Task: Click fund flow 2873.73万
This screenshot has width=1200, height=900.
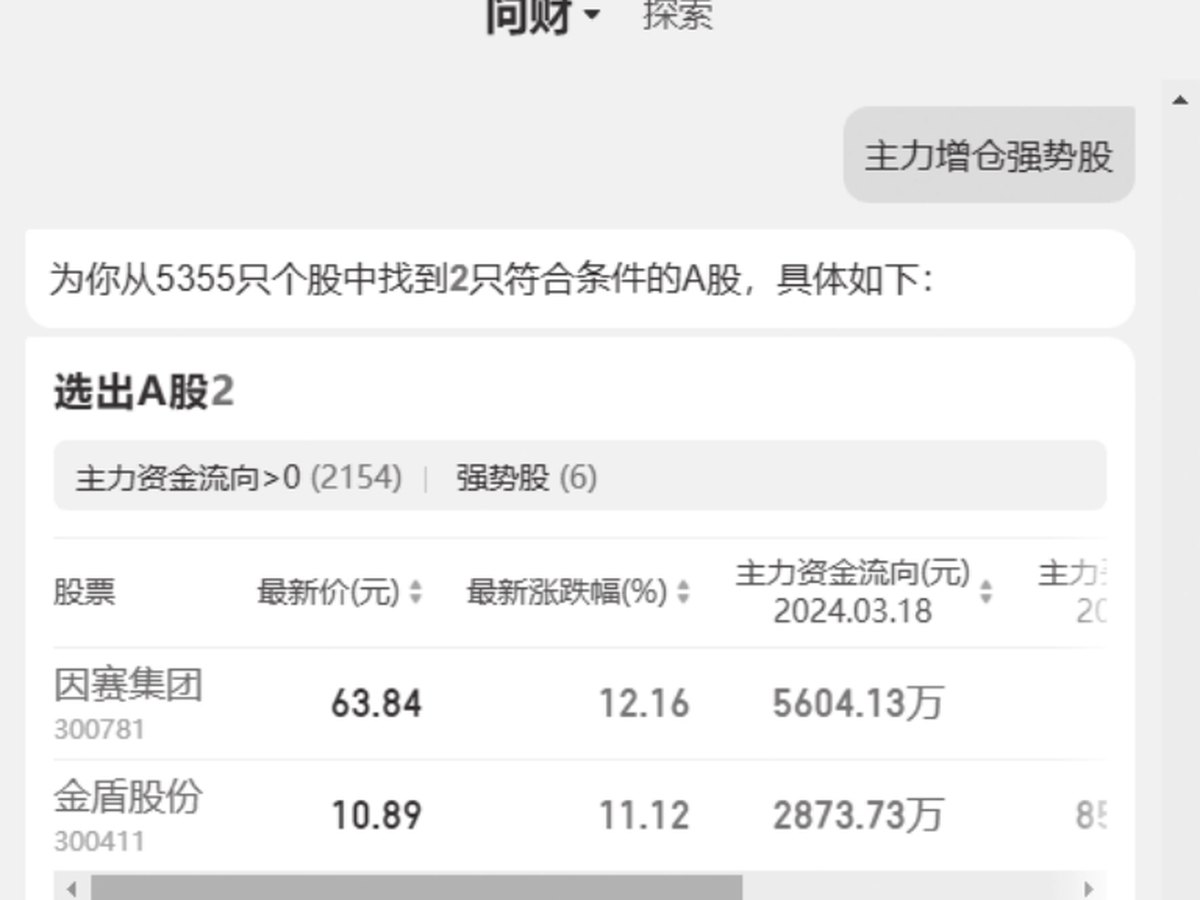Action: (x=858, y=815)
